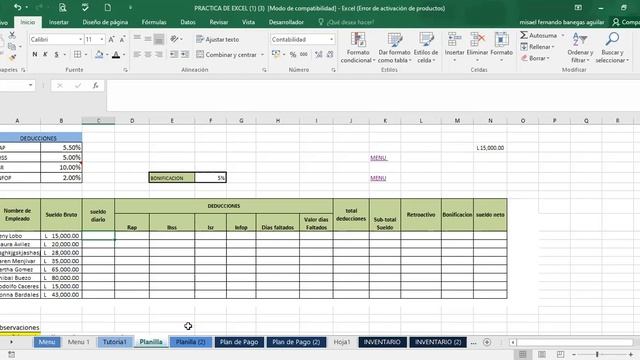The width and height of the screenshot is (640, 360).
Task: Align text right
Action: click(159, 54)
